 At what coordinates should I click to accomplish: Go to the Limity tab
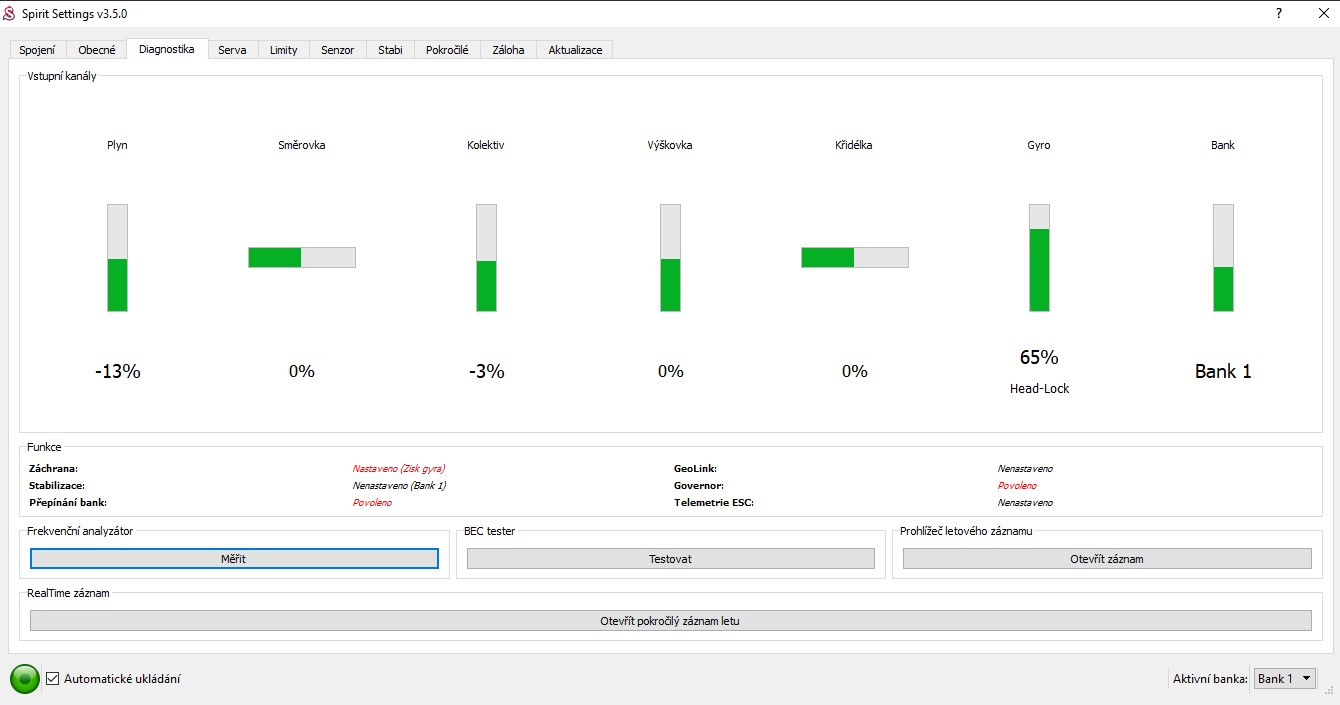coord(283,50)
